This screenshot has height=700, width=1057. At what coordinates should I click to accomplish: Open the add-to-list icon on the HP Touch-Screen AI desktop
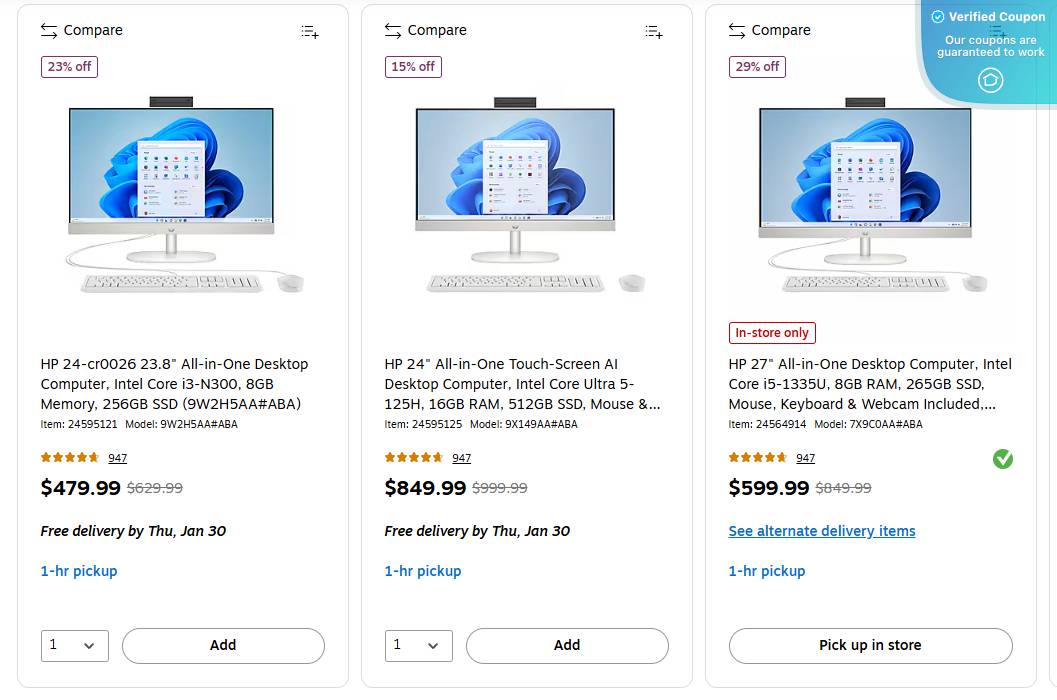click(x=654, y=32)
